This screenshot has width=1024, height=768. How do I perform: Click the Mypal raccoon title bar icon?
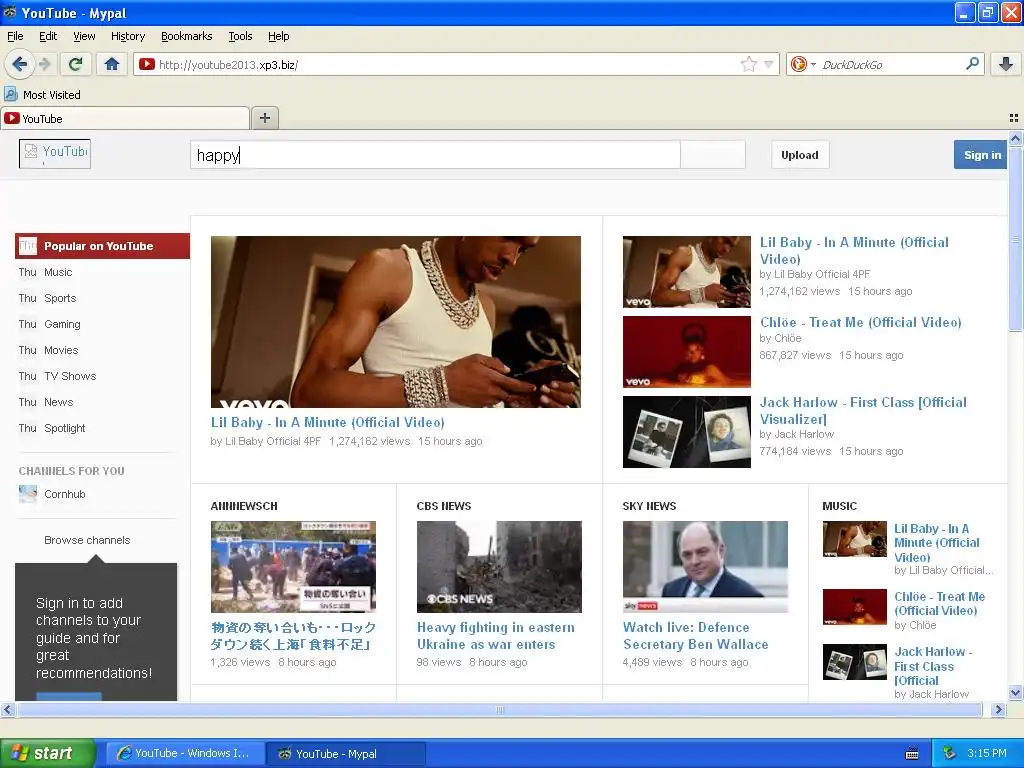(10, 12)
